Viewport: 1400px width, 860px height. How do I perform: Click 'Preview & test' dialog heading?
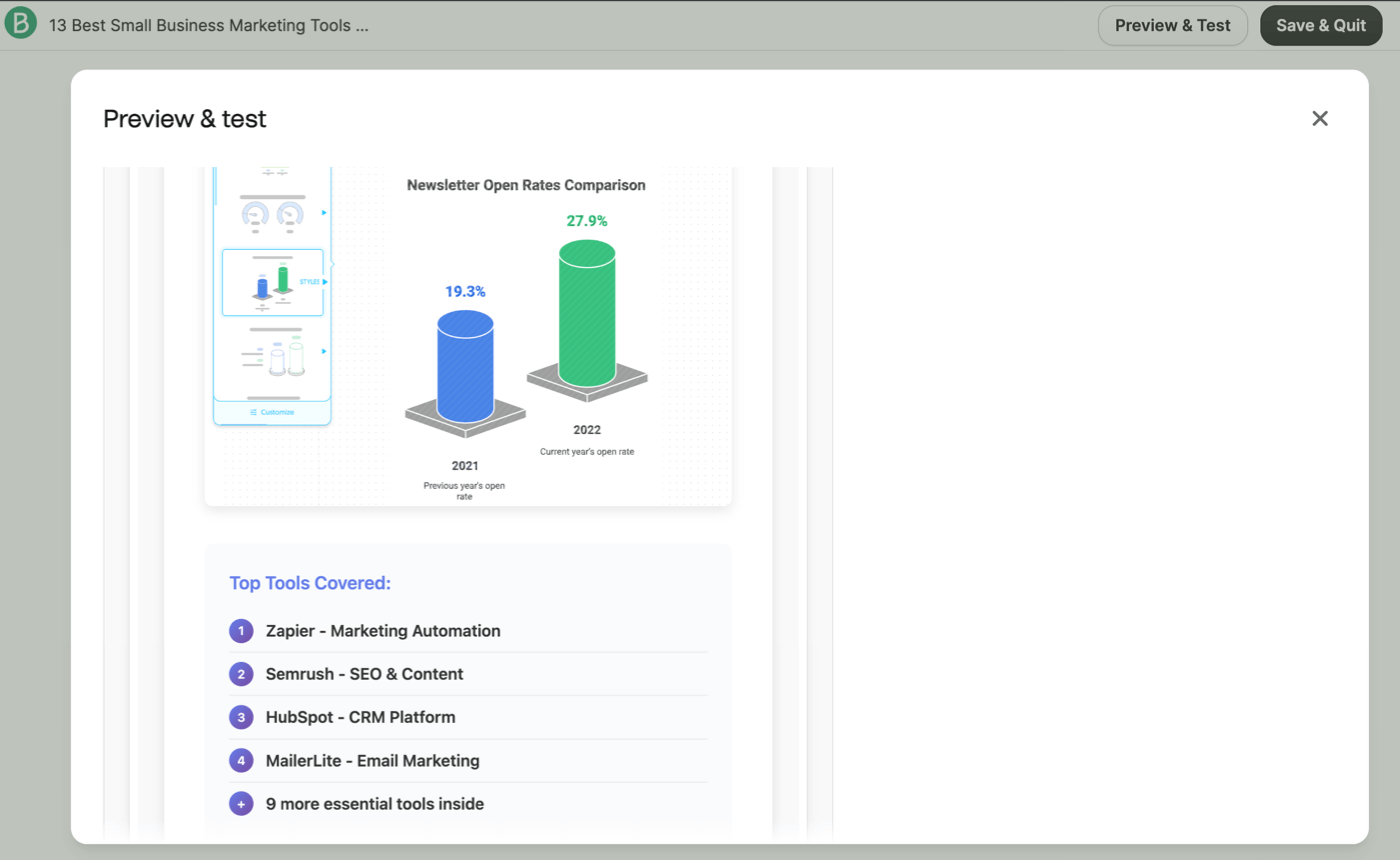(x=185, y=119)
